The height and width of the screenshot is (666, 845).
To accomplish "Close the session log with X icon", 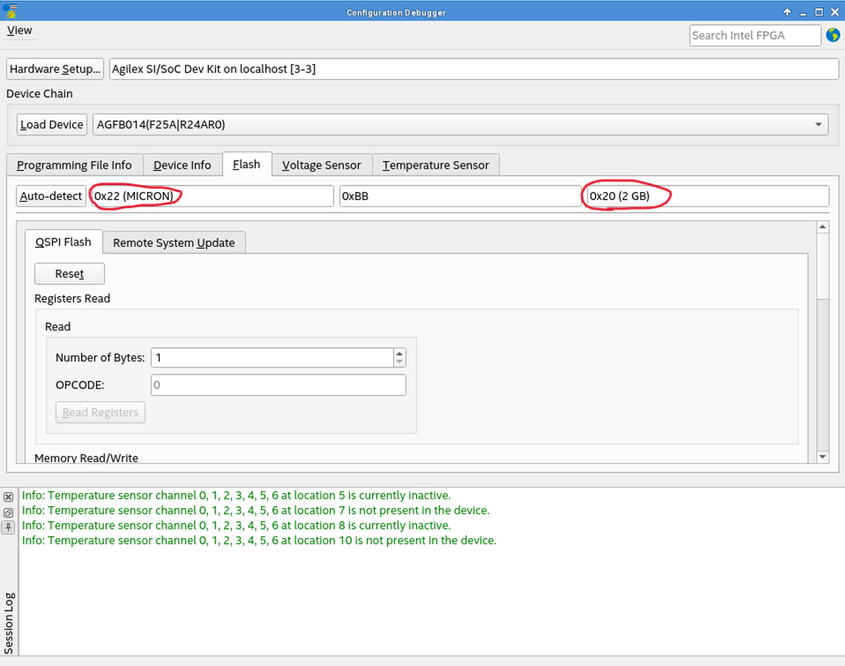I will point(9,497).
